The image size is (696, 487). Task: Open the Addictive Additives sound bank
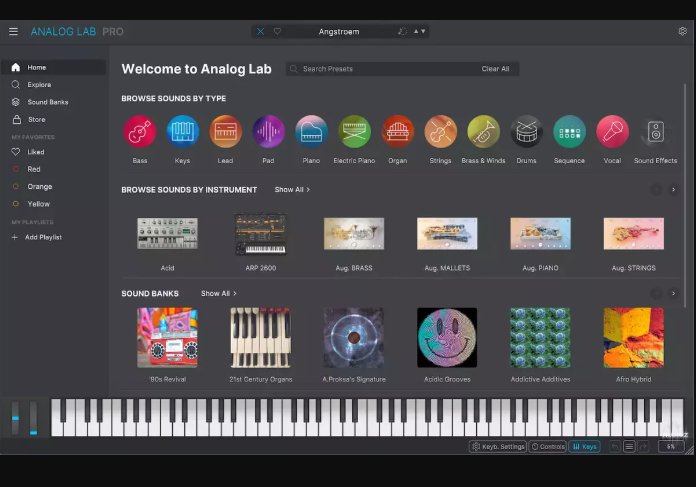540,338
